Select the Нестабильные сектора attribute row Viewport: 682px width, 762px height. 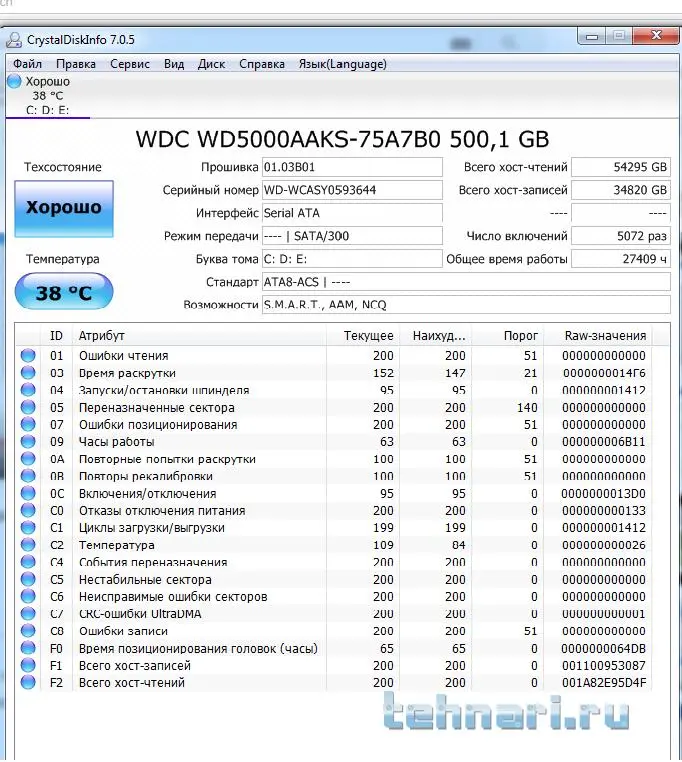click(335, 579)
